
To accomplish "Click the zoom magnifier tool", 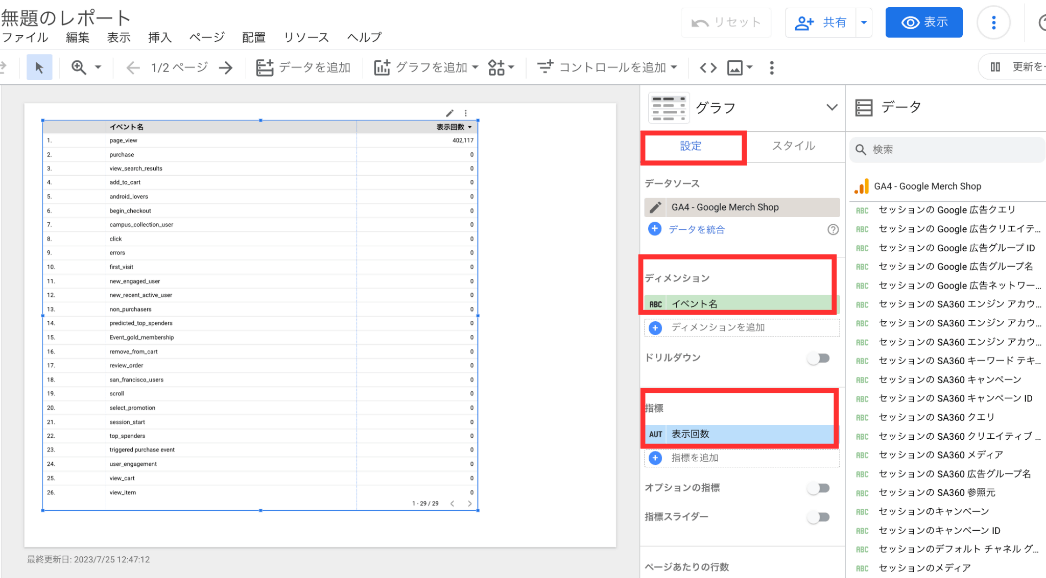I will coord(79,67).
